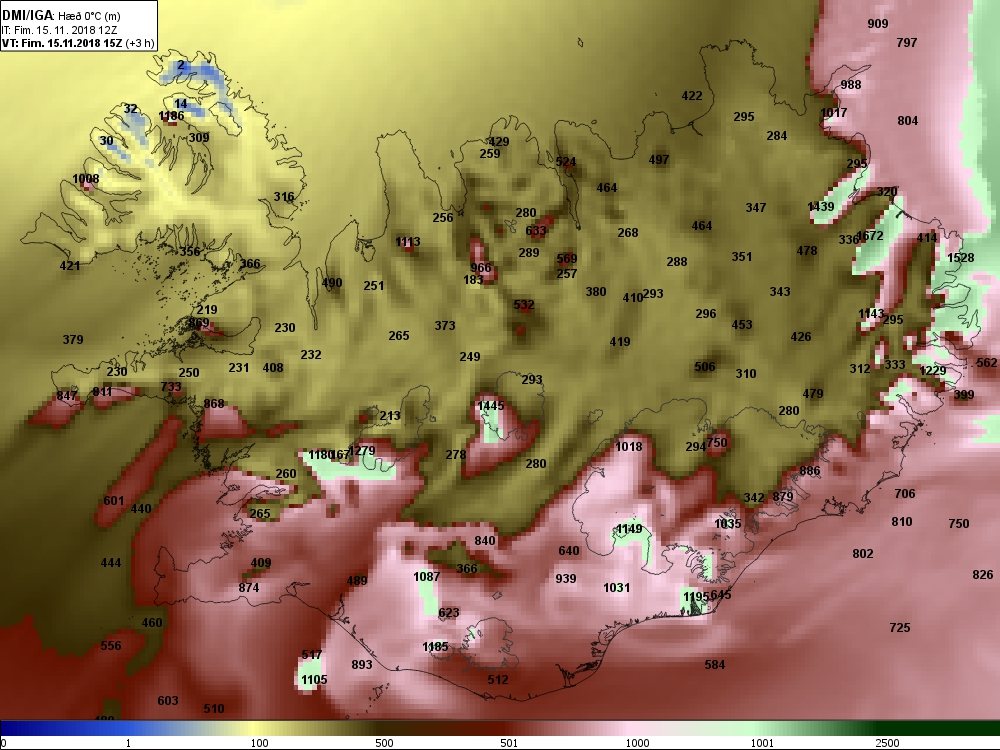Click the map value '1035'
Image resolution: width=1000 pixels, height=750 pixels.
[x=727, y=524]
